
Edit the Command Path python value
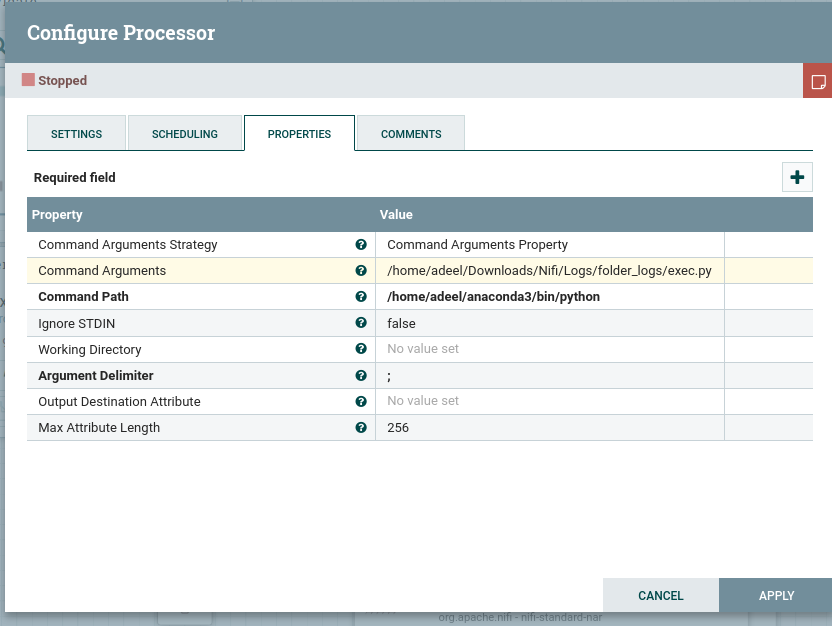point(549,297)
